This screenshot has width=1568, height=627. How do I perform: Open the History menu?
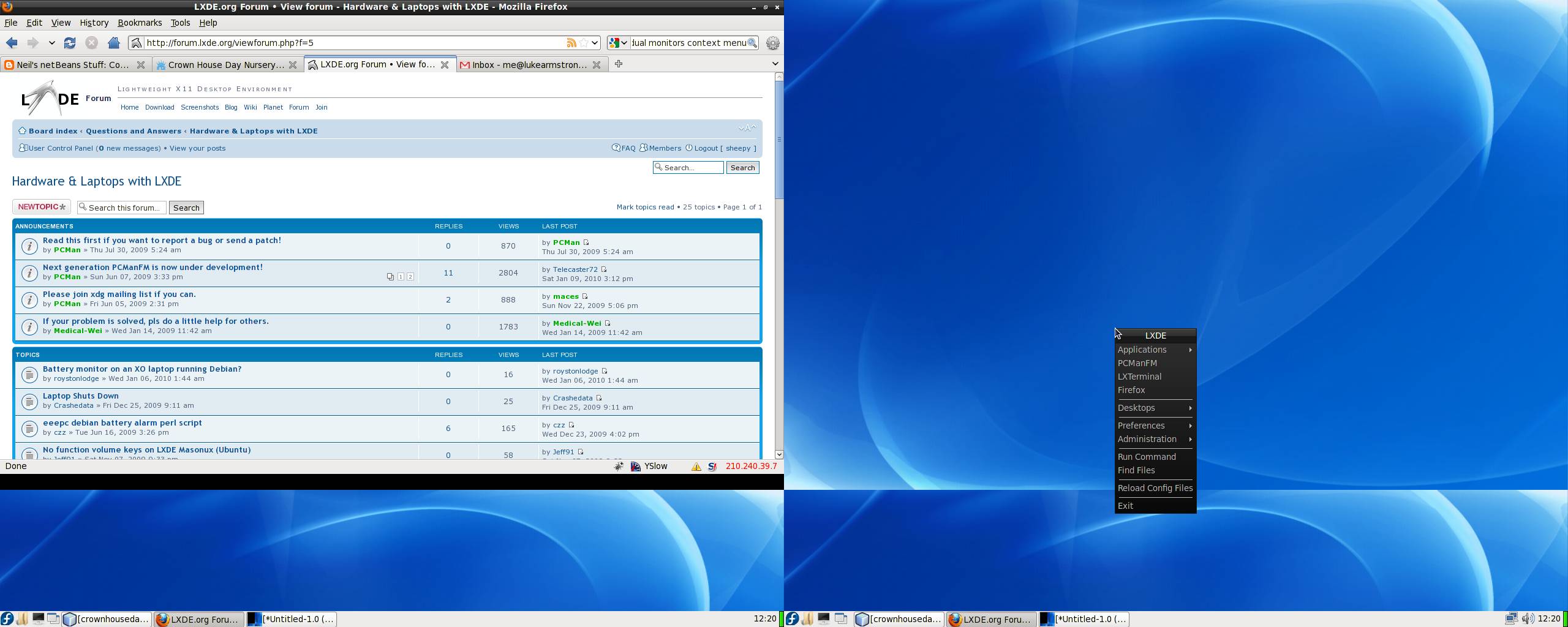pos(94,23)
